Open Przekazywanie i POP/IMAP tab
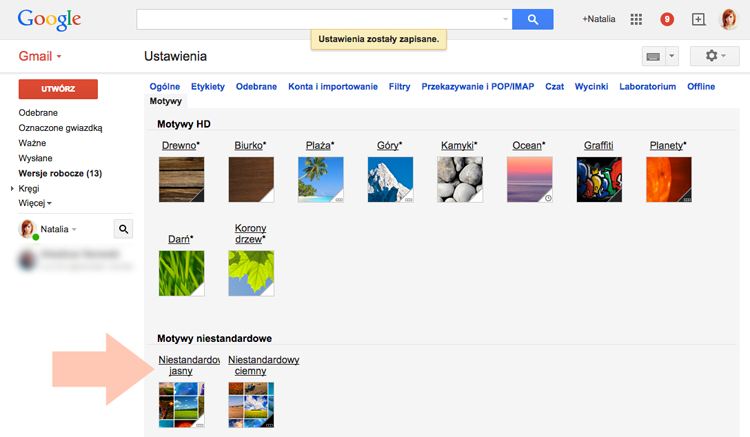Viewport: 750px width, 437px height. [477, 87]
